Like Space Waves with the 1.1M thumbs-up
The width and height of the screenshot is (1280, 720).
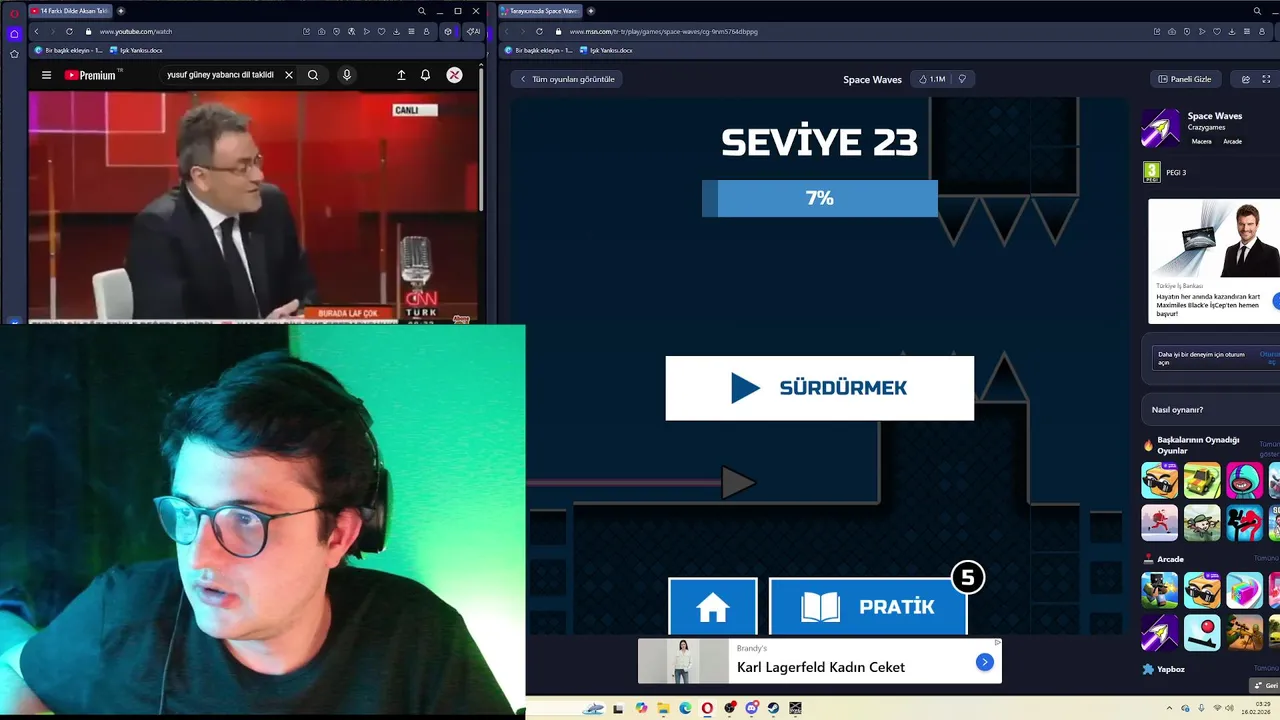[932, 79]
